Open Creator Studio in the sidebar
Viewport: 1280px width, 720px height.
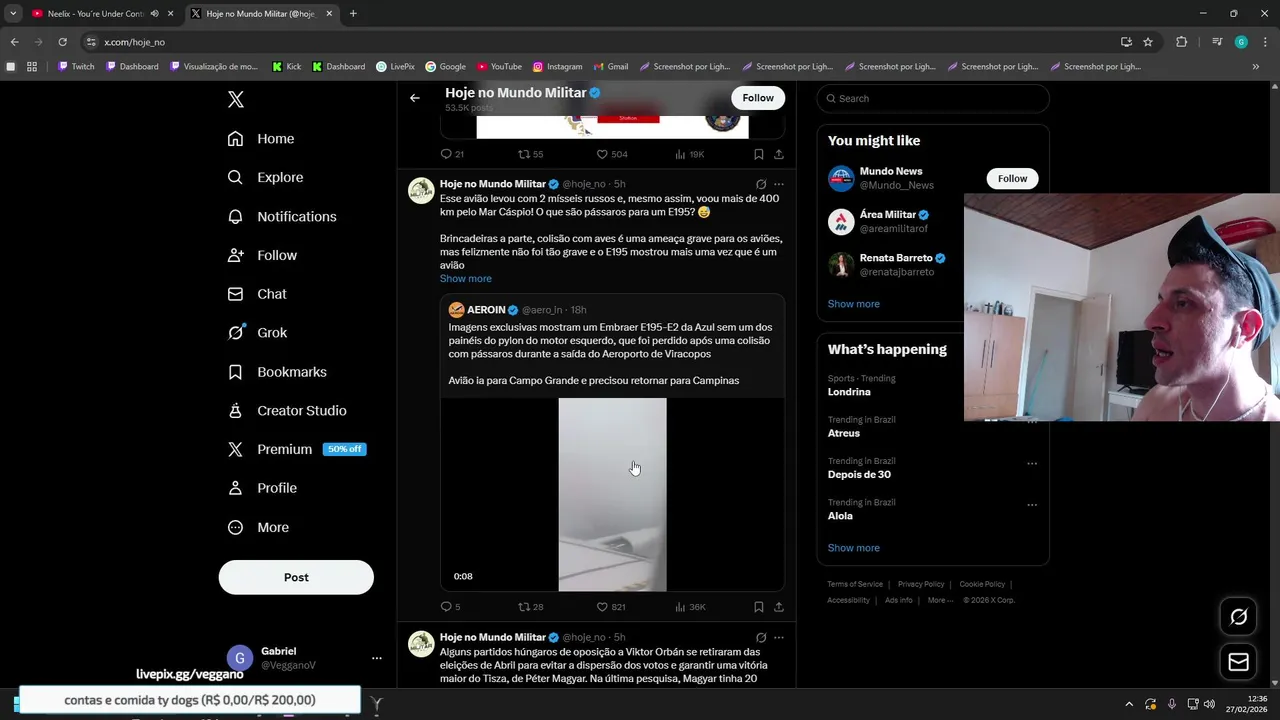coord(287,411)
